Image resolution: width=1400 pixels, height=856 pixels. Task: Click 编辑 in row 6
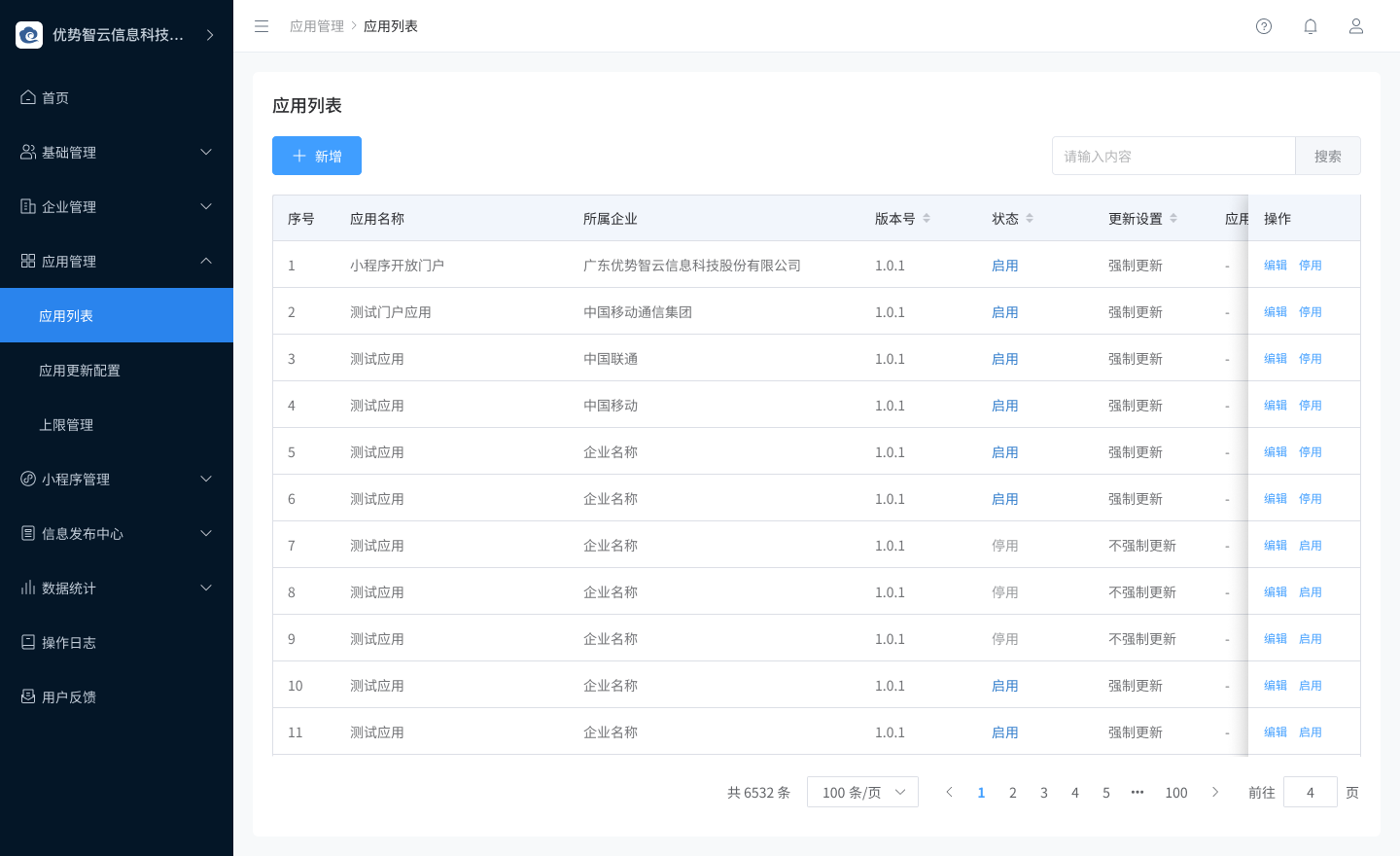click(x=1276, y=498)
